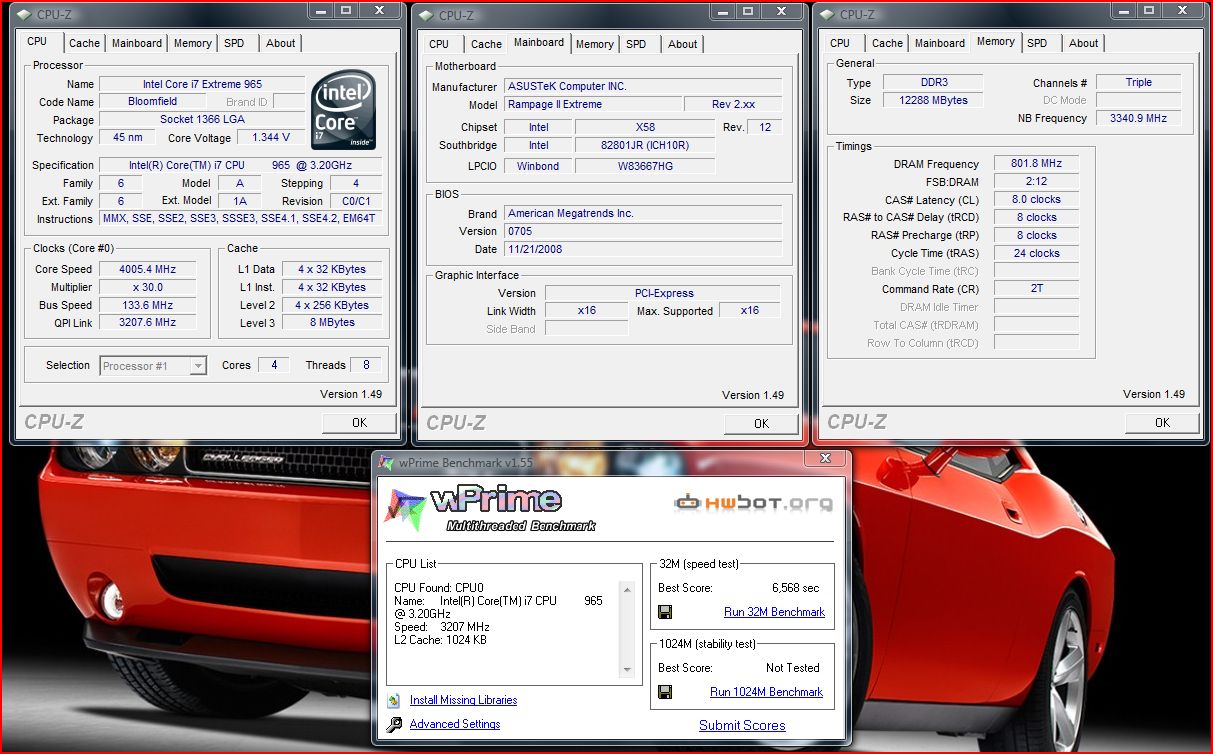Click the 82801JR (ICH10R) southbridge field
Screen dimensions: 1213x754
[645, 145]
